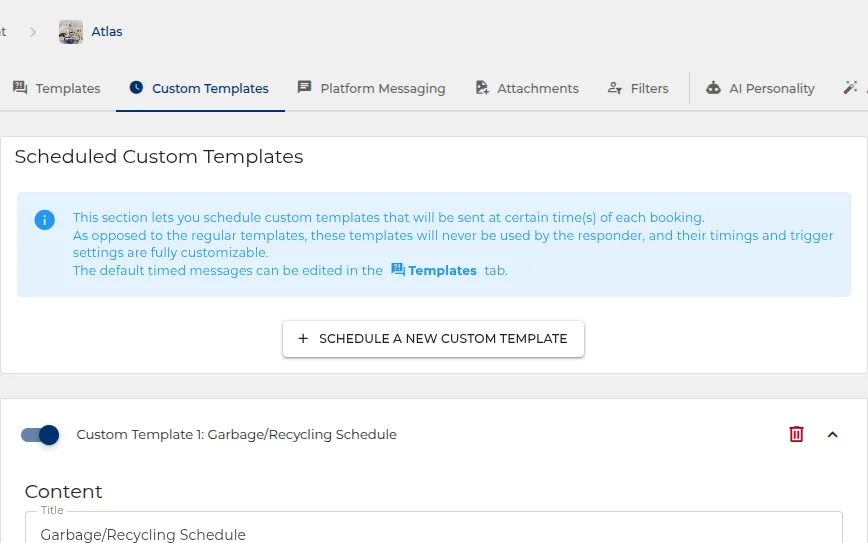
Task: Click the Atlas breadcrumb link
Action: [x=107, y=32]
